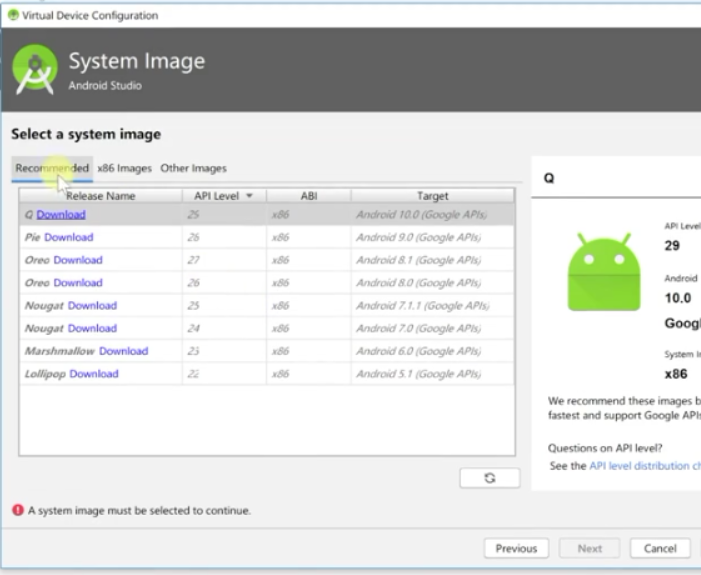Click the Previous button

tap(516, 548)
